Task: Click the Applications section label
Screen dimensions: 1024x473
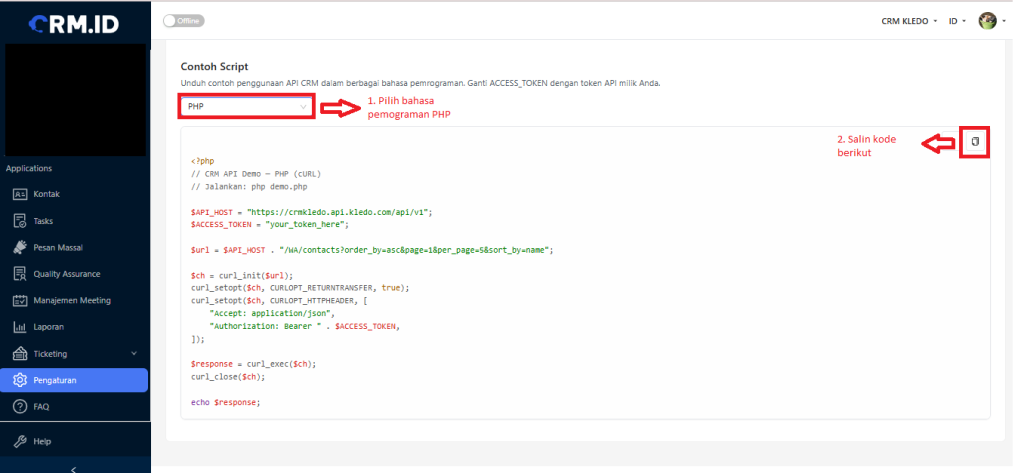Action: (29, 169)
